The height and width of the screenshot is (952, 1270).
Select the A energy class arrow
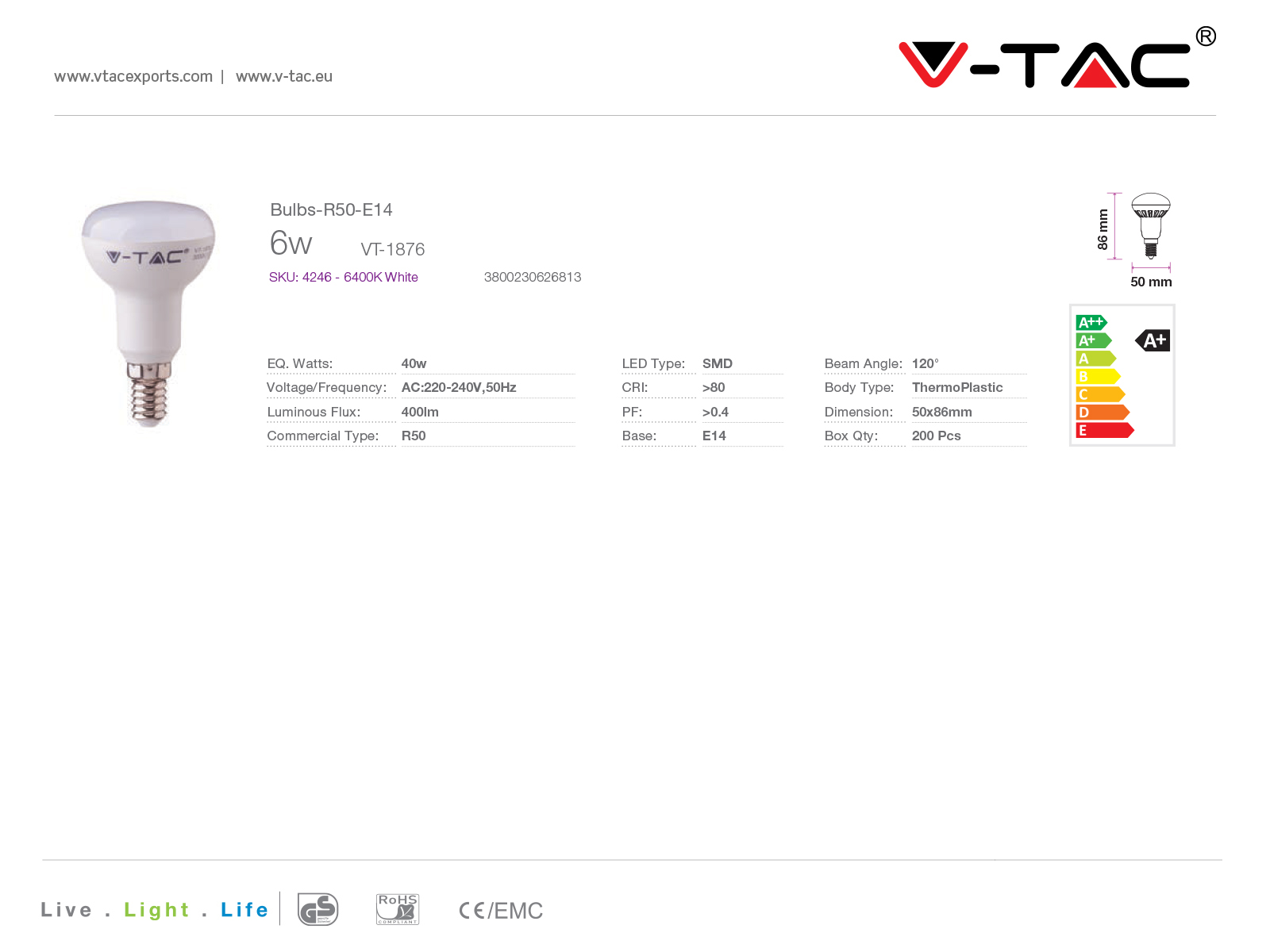[x=1096, y=359]
